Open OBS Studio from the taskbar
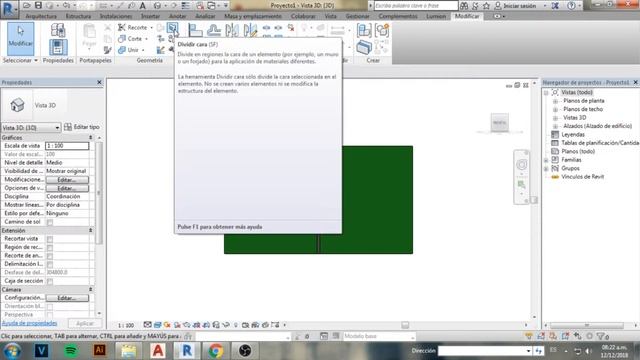 pyautogui.click(x=245, y=351)
